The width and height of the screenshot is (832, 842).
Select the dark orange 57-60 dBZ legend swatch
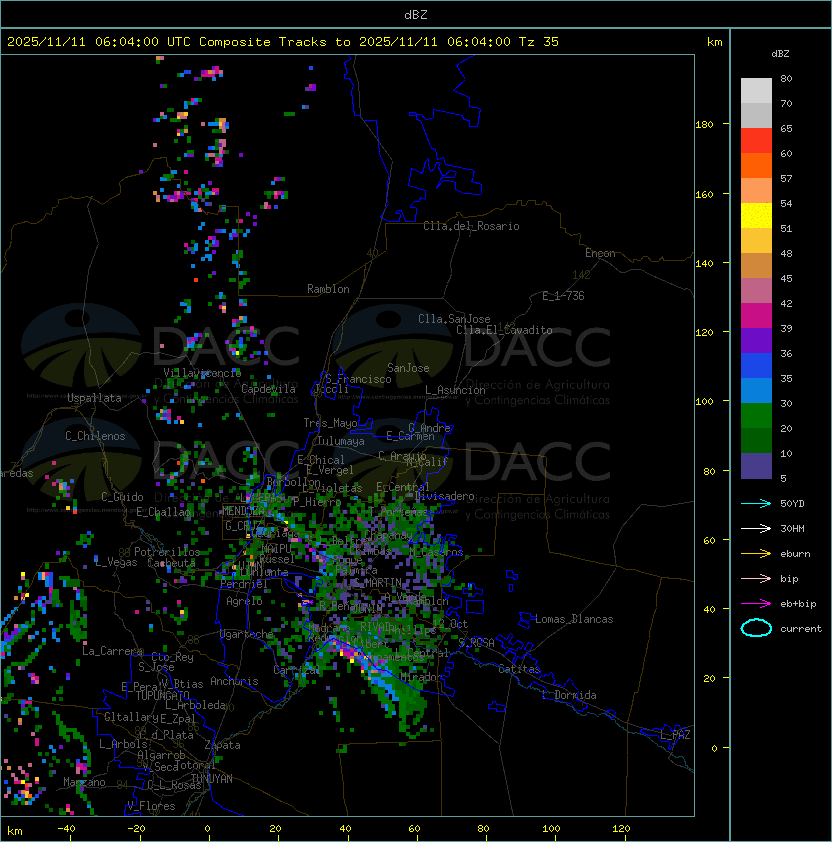(x=756, y=165)
